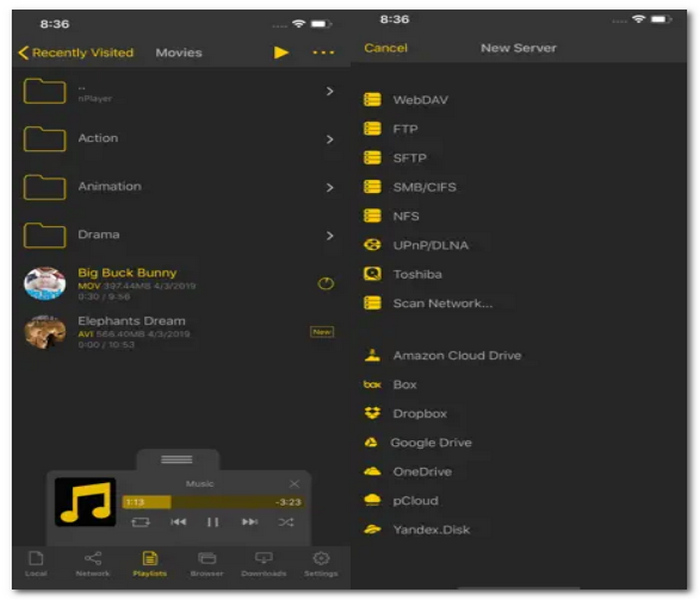The height and width of the screenshot is (600, 700).
Task: Select the Elephants Dream title
Action: (131, 321)
